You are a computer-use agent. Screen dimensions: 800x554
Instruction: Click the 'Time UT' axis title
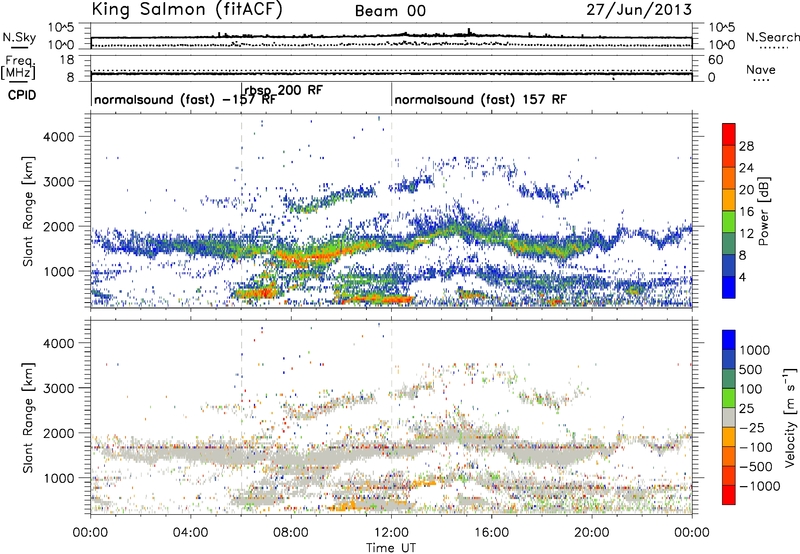[391, 548]
